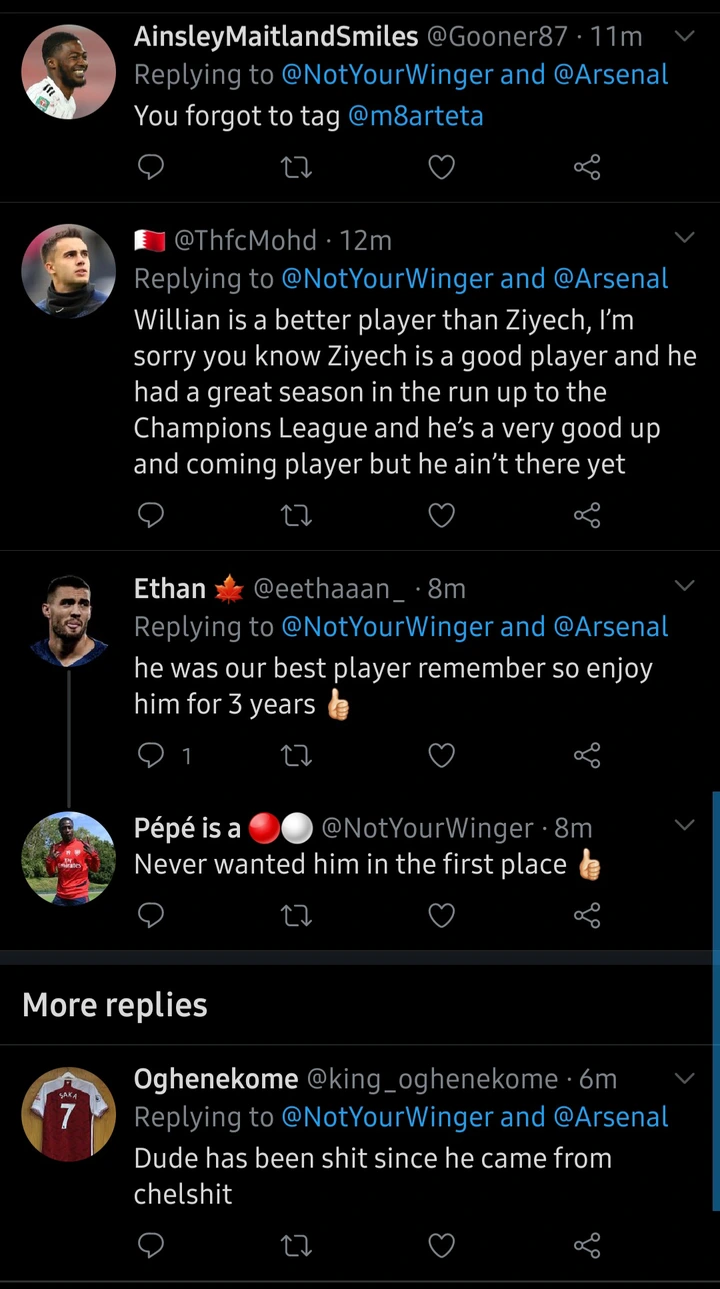This screenshot has width=720, height=1289.
Task: Expand the menu arrow on @ThfcMohd's tweet
Action: tap(684, 238)
